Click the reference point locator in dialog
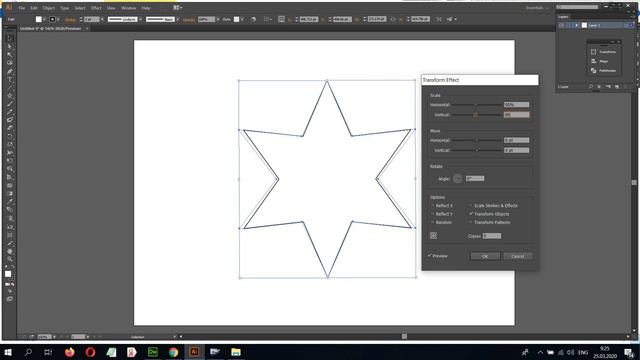Image resolution: width=640 pixels, height=360 pixels. coord(433,236)
